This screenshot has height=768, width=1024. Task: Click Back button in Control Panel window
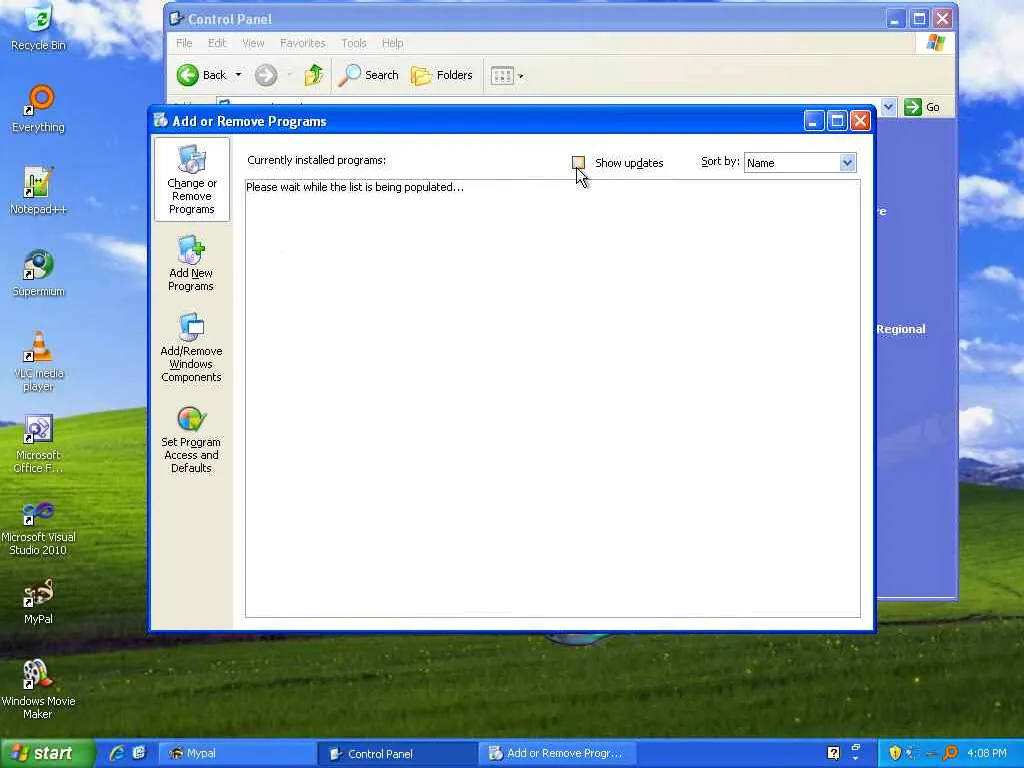pos(202,75)
